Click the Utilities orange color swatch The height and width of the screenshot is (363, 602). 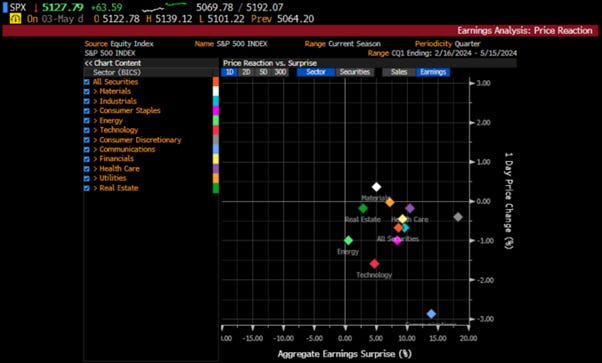[x=216, y=178]
